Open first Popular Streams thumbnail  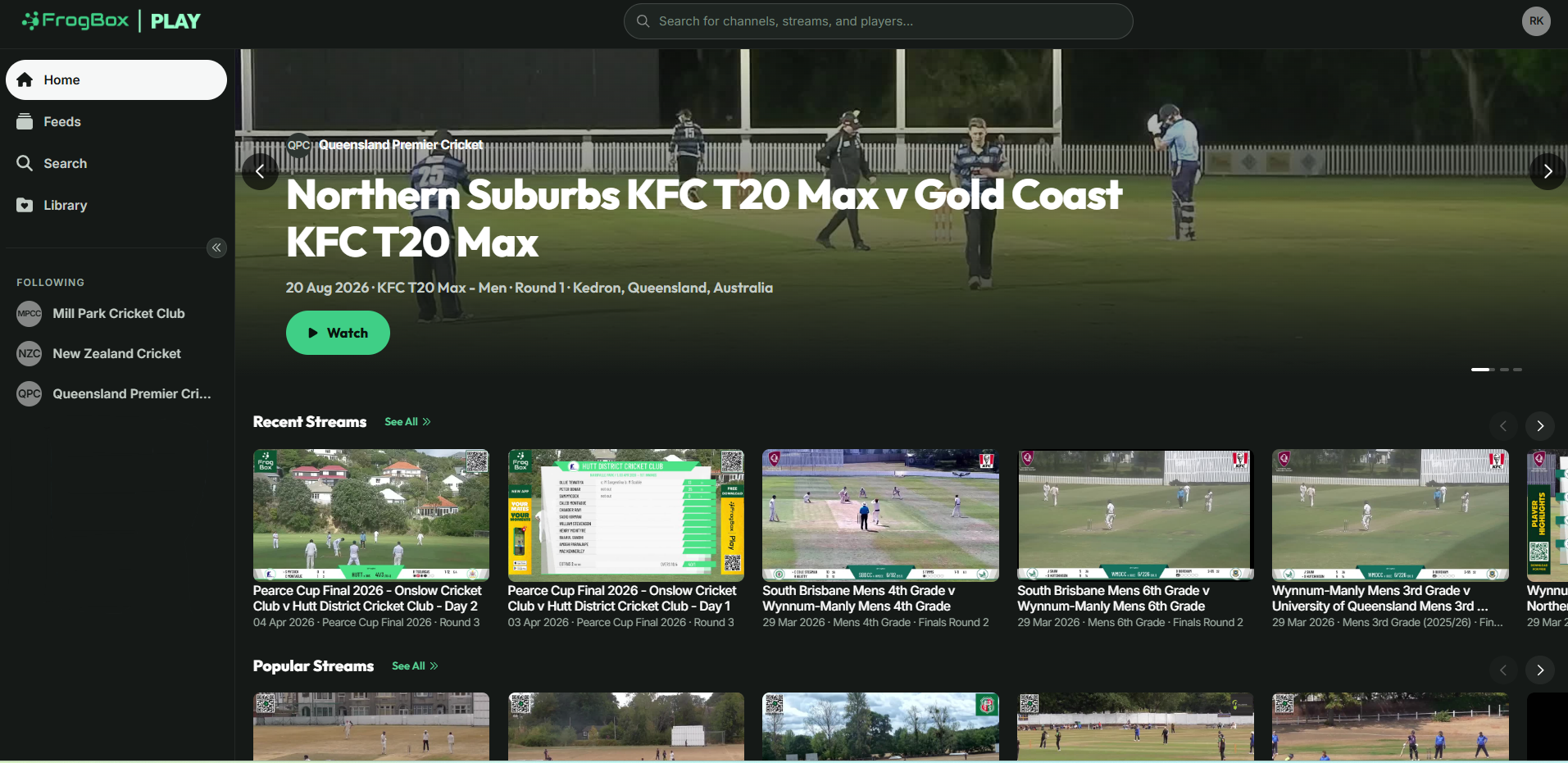click(371, 727)
